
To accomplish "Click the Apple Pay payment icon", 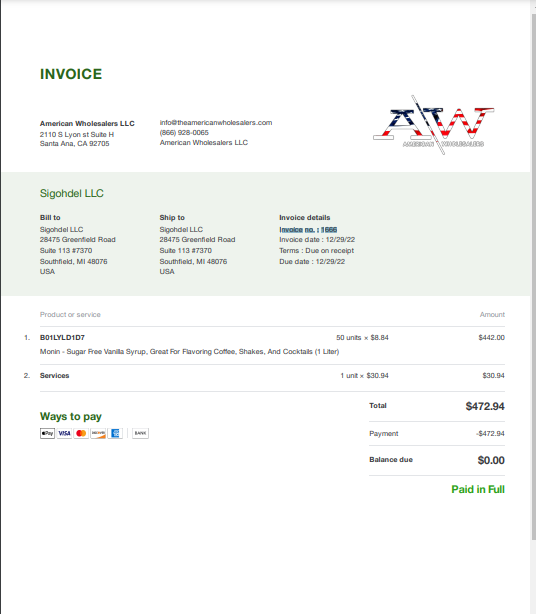I will tap(47, 433).
